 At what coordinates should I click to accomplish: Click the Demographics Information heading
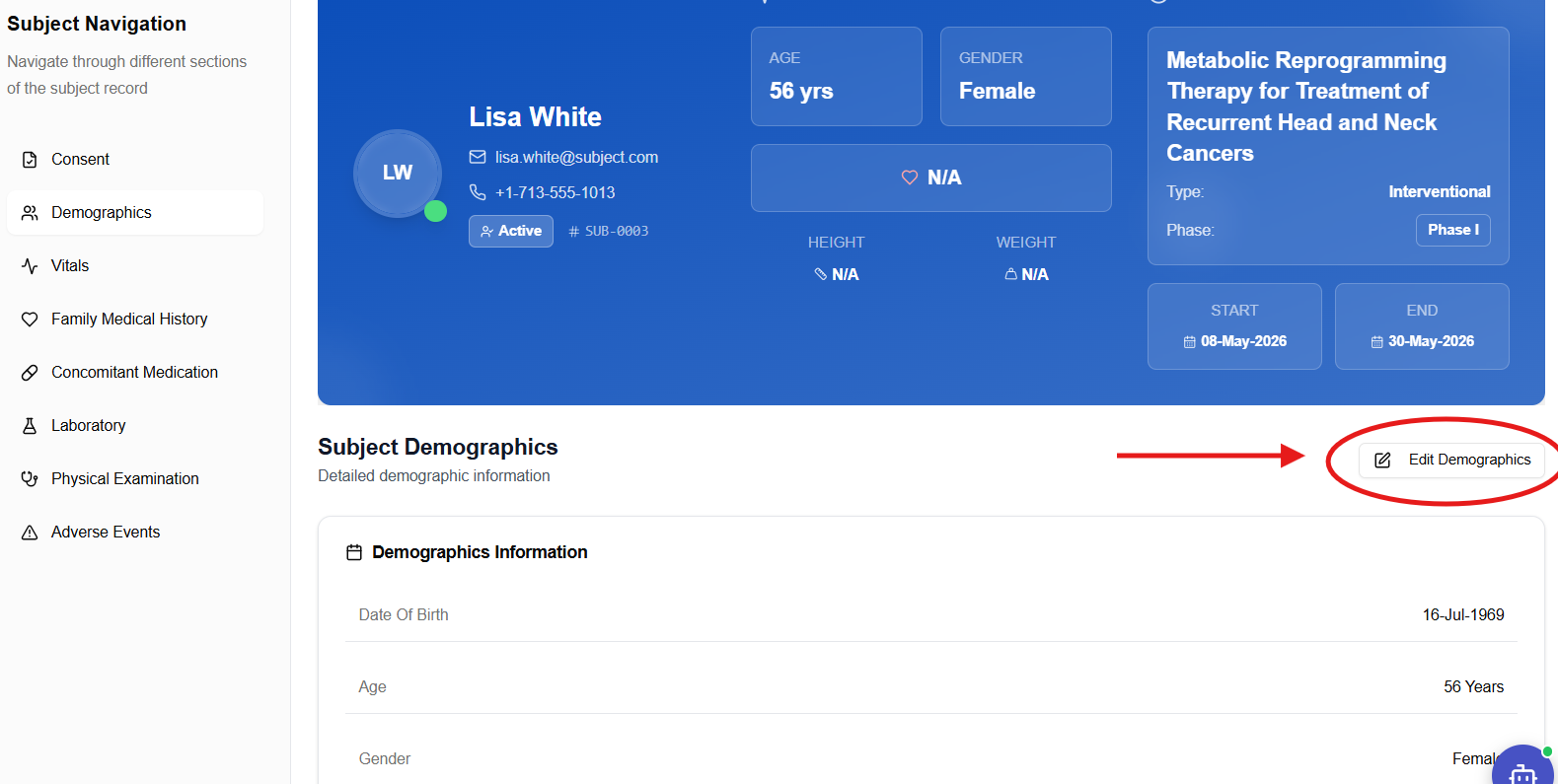[x=480, y=552]
